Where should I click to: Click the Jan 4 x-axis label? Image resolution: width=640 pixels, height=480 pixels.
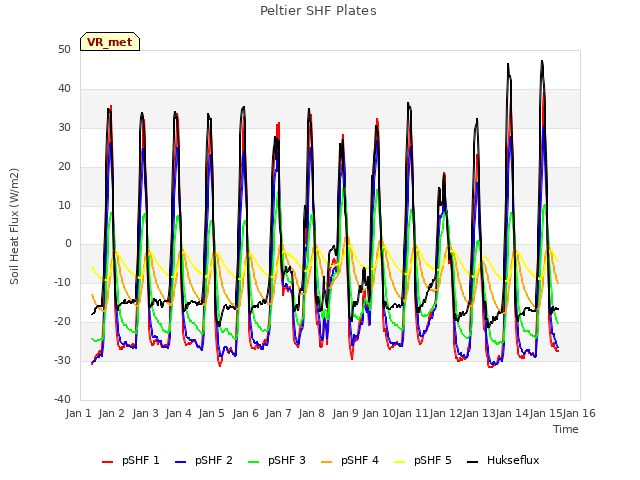coord(178,413)
